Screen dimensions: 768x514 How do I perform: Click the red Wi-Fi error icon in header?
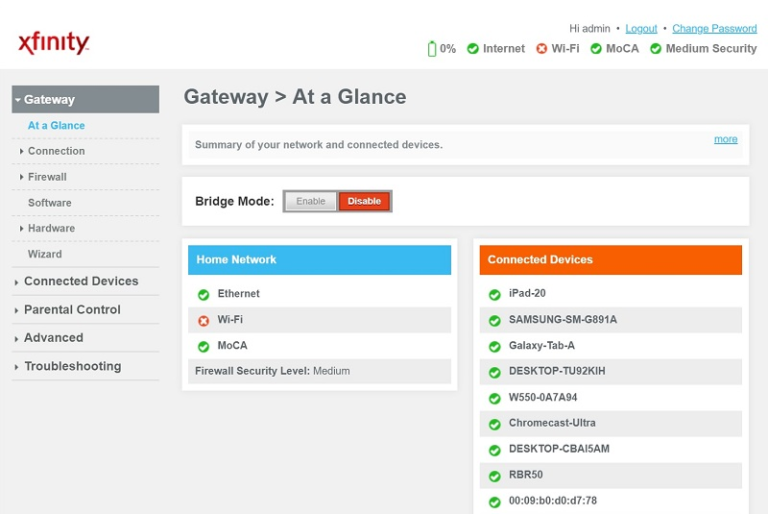click(541, 49)
